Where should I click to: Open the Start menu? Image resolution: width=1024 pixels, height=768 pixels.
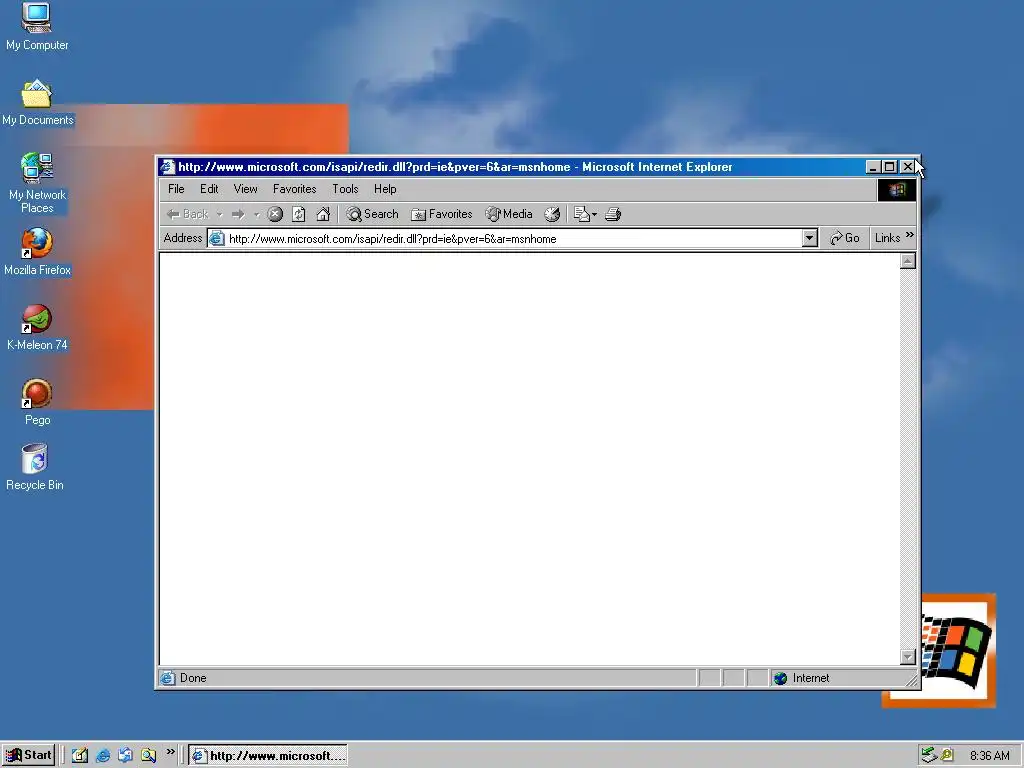pyautogui.click(x=28, y=756)
